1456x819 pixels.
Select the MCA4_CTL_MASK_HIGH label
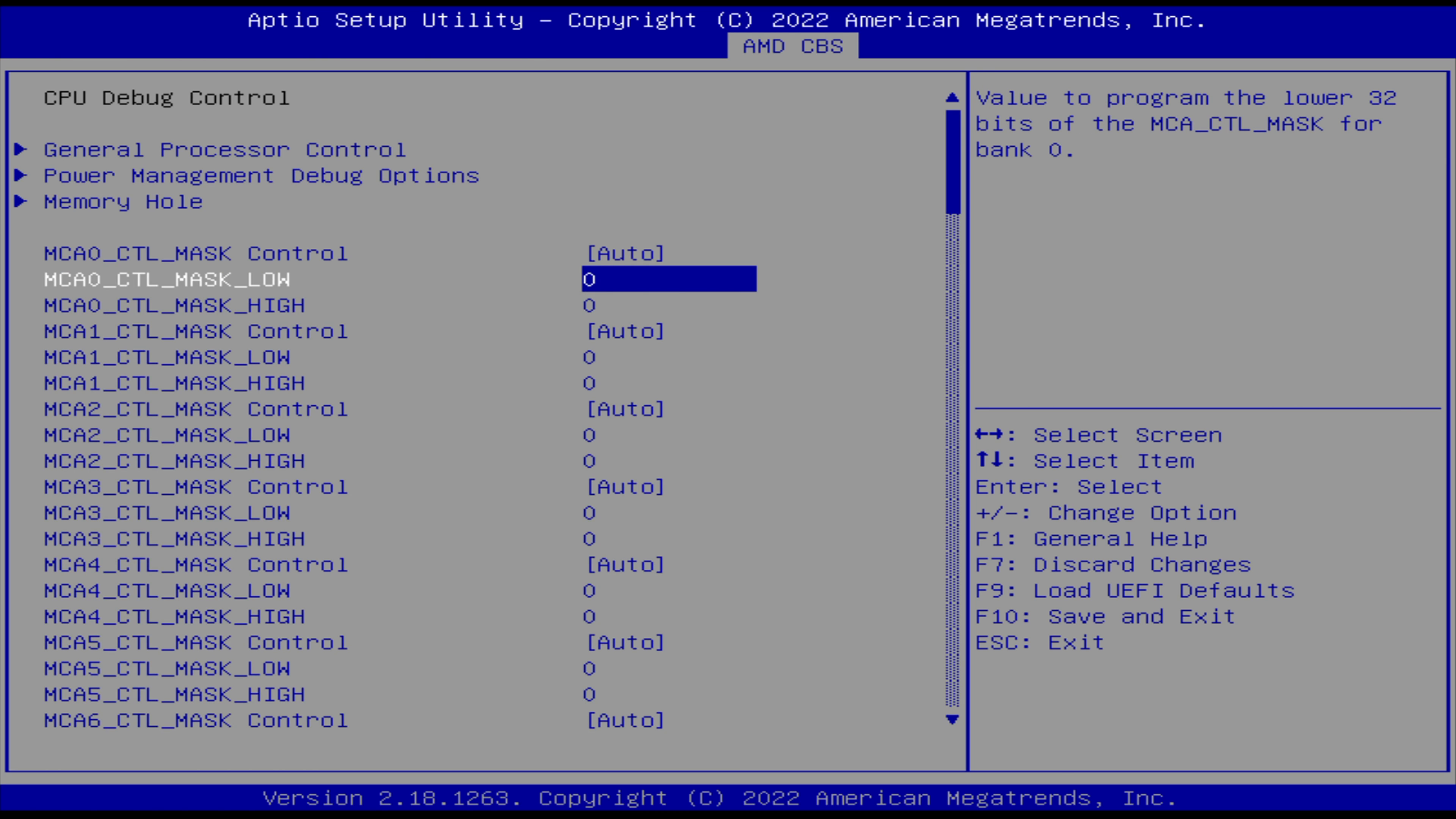tap(175, 617)
